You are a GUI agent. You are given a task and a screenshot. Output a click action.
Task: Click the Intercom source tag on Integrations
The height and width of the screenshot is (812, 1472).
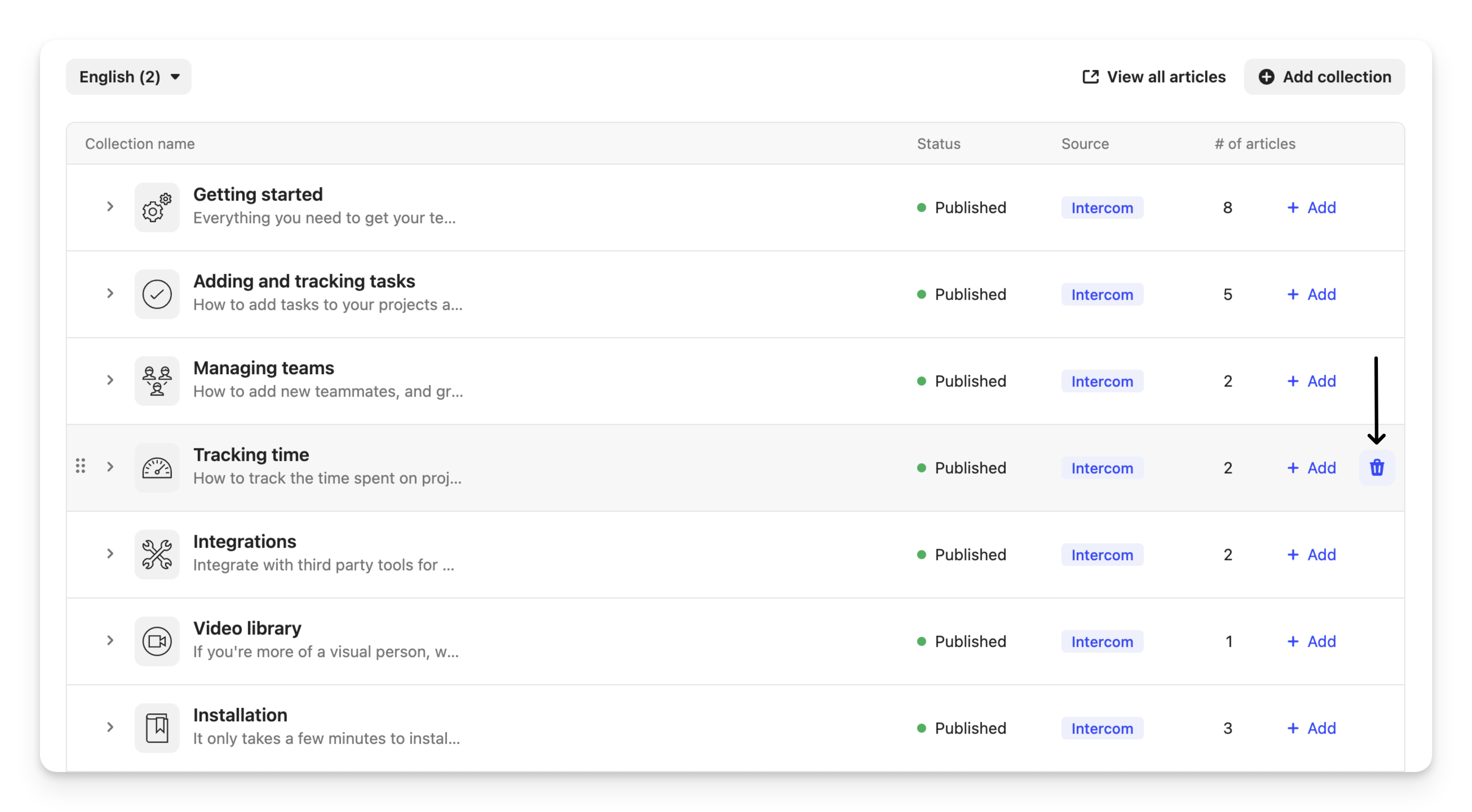1102,554
